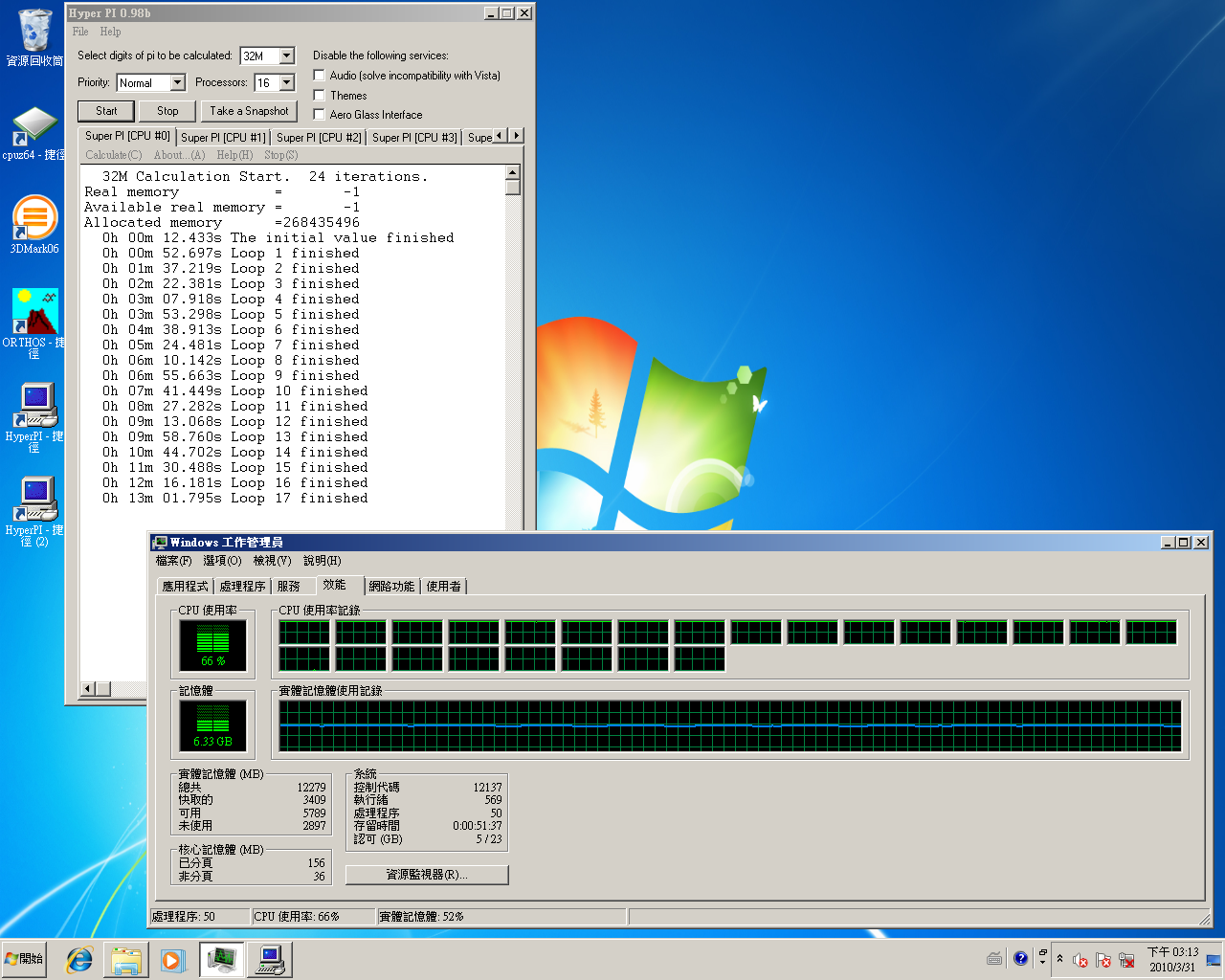Click the muted volume tray icon
Screen dimensions: 1225x980
1080,960
